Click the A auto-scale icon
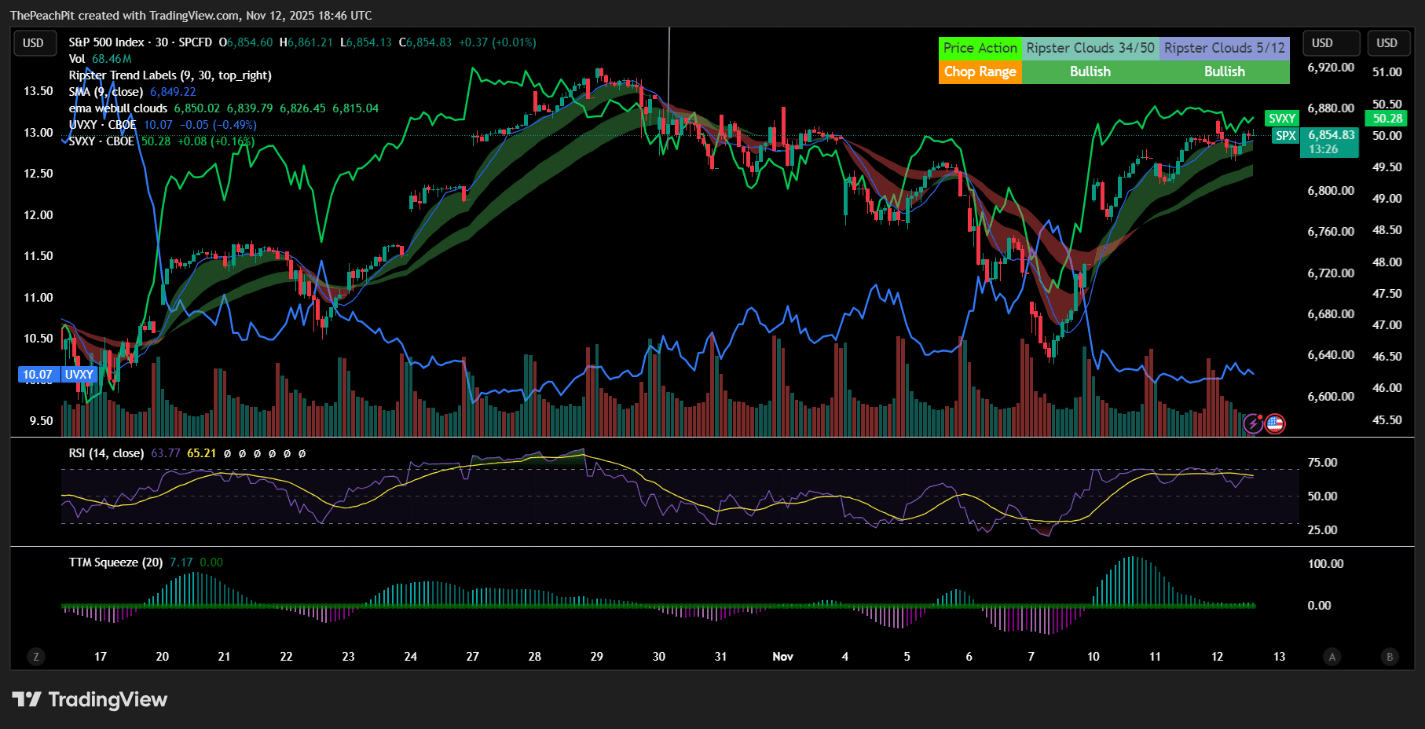This screenshot has height=729, width=1425. click(1332, 657)
